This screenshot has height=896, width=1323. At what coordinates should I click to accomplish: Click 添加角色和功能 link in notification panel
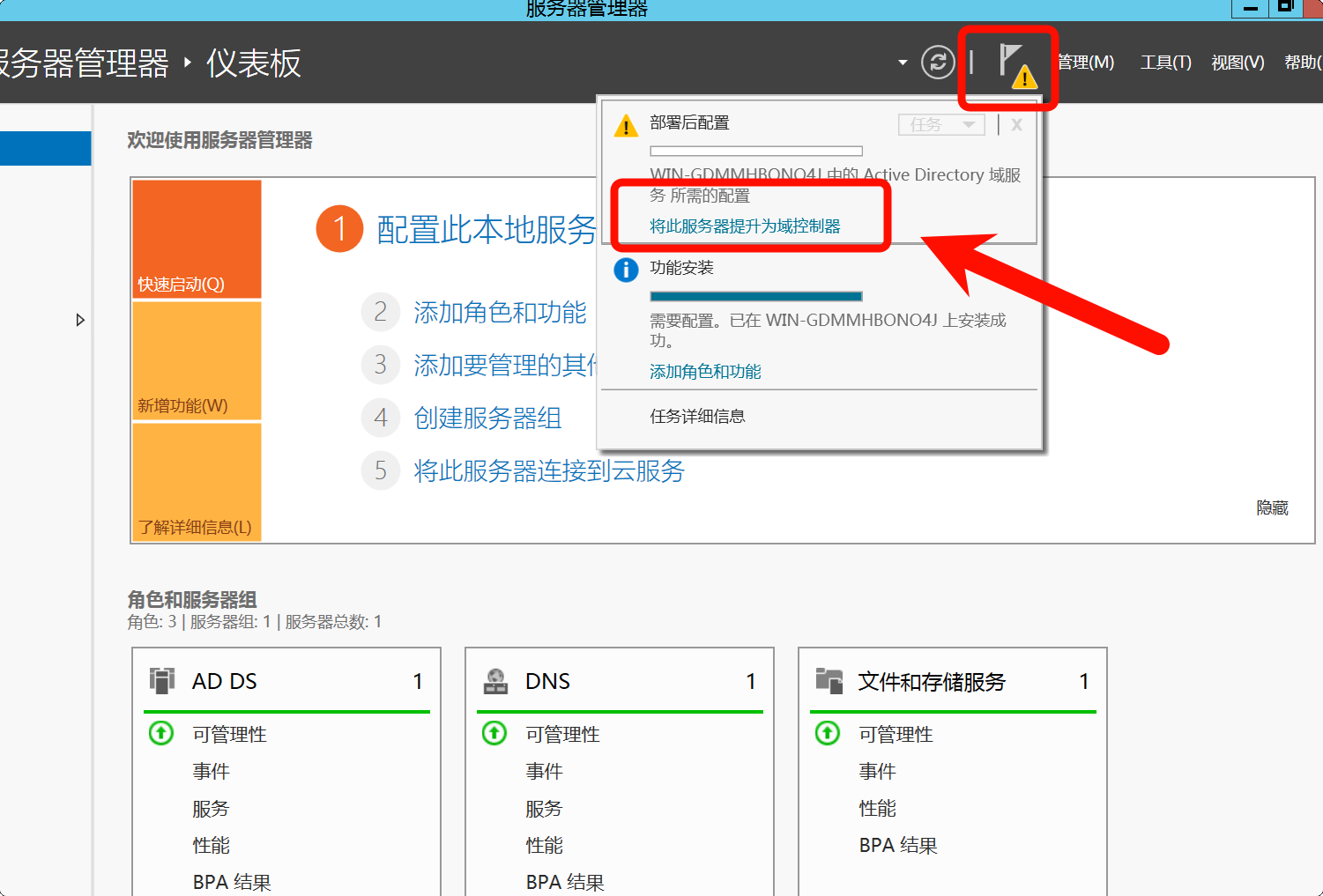(705, 372)
